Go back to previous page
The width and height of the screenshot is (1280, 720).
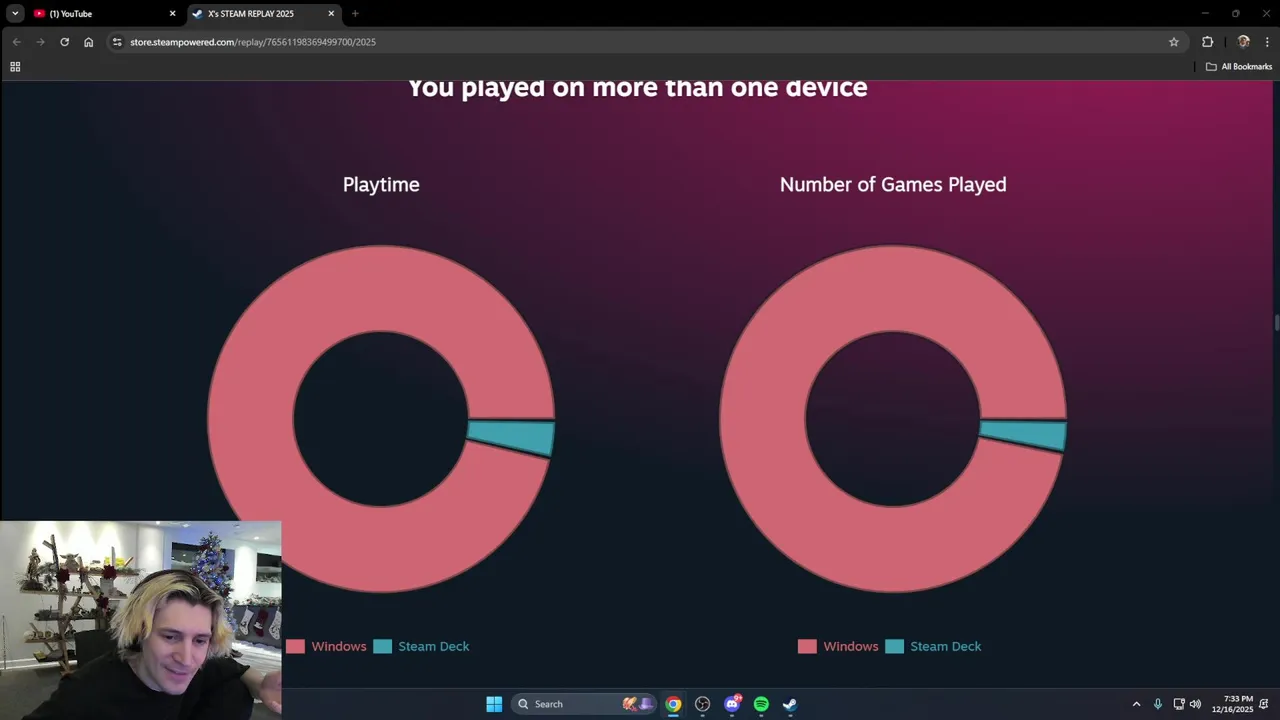coord(16,42)
